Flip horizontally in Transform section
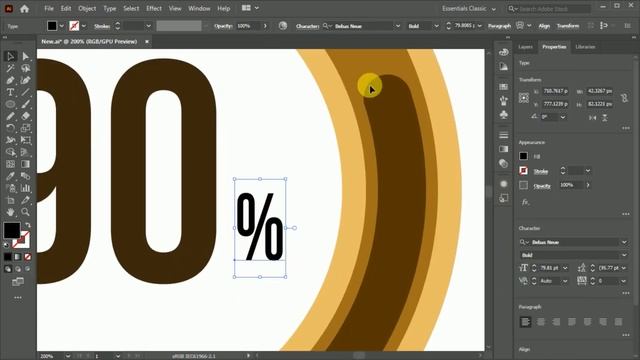Screen dimensions: 640x360 point(592,118)
